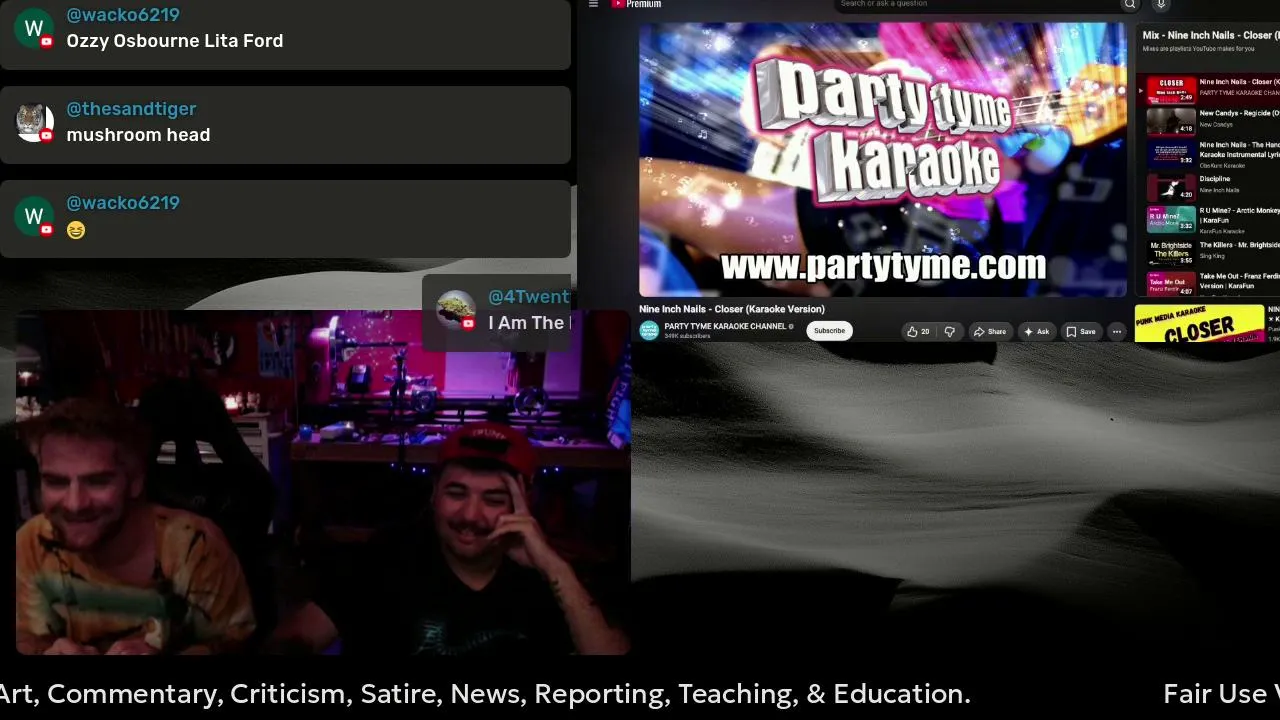The height and width of the screenshot is (720, 1280).
Task: Click the YouTube search magnifier button
Action: click(x=1130, y=4)
